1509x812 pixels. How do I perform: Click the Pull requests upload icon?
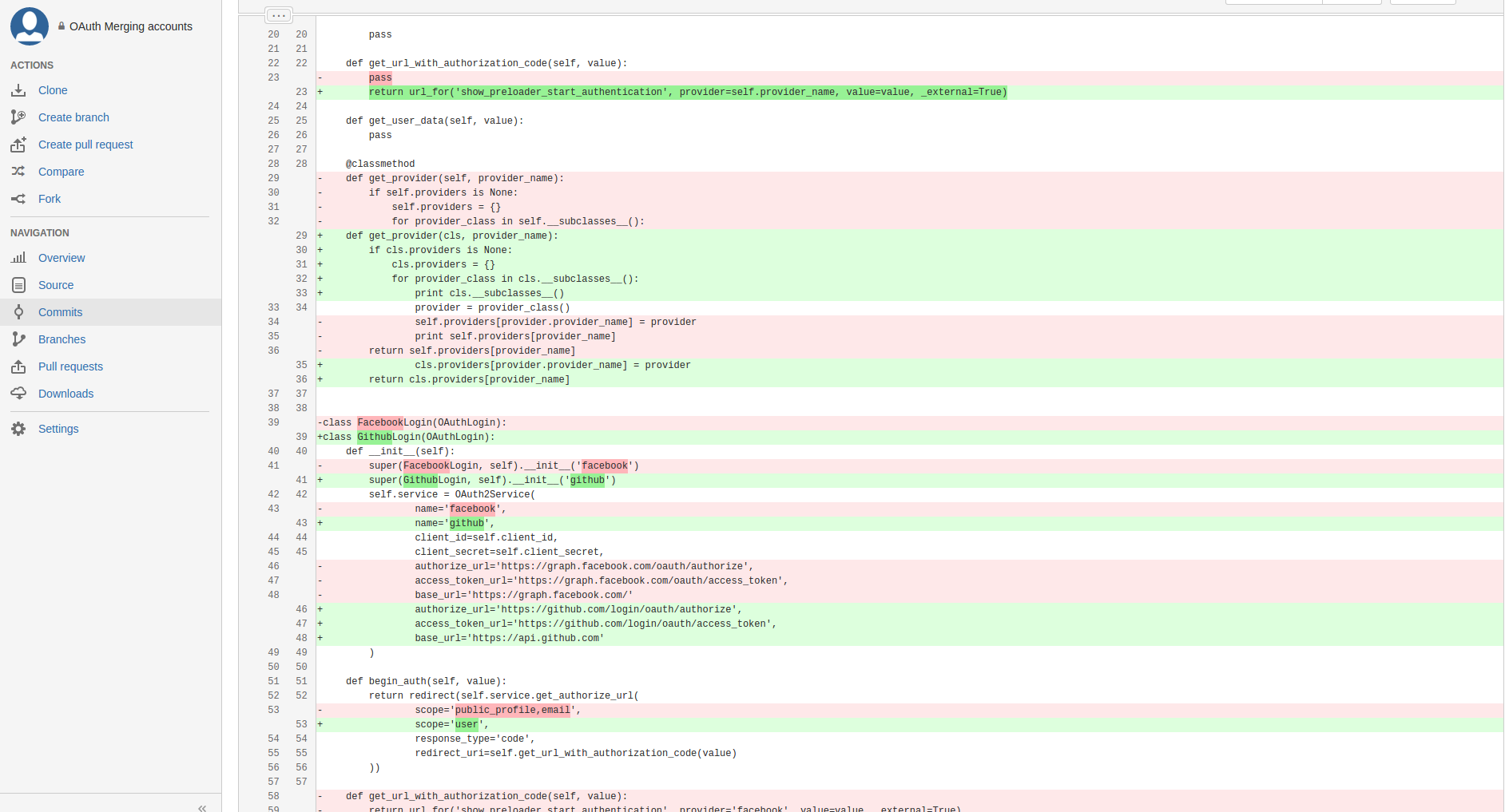pyautogui.click(x=18, y=366)
